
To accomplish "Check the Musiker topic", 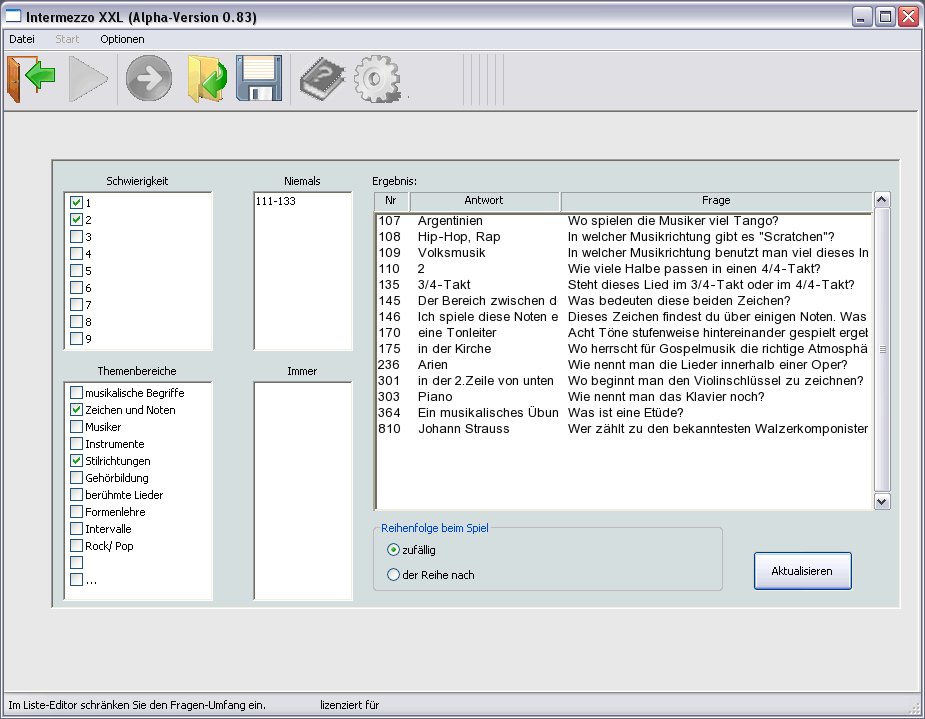I will point(76,426).
